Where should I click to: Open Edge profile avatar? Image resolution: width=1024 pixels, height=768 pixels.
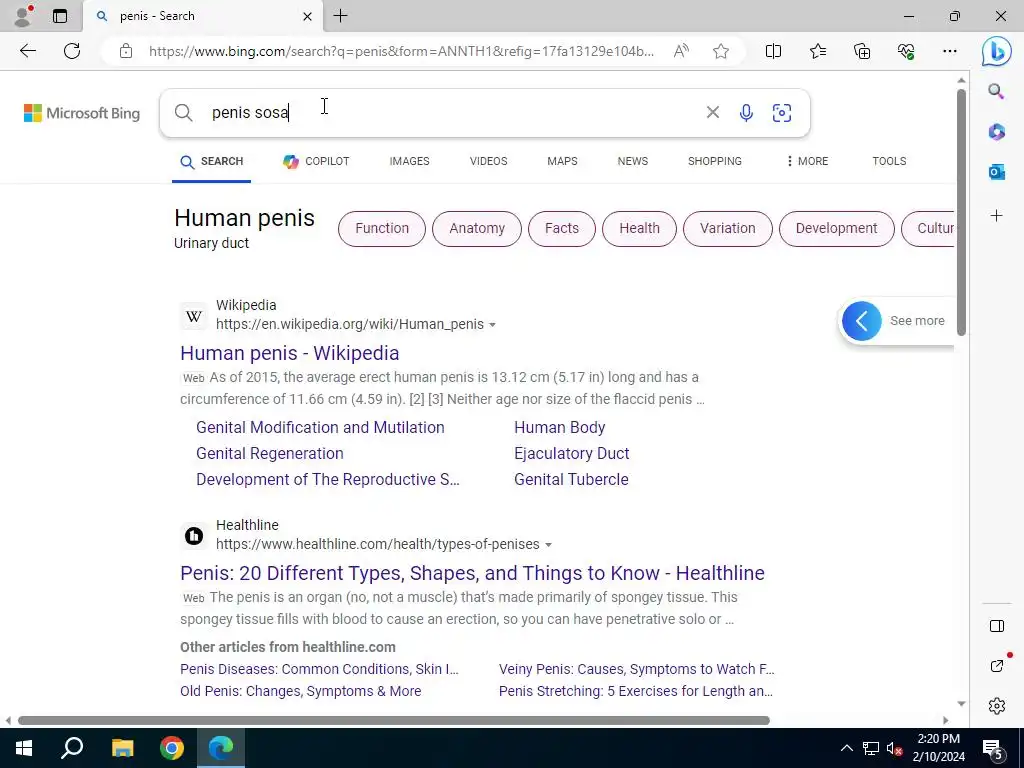pyautogui.click(x=24, y=16)
